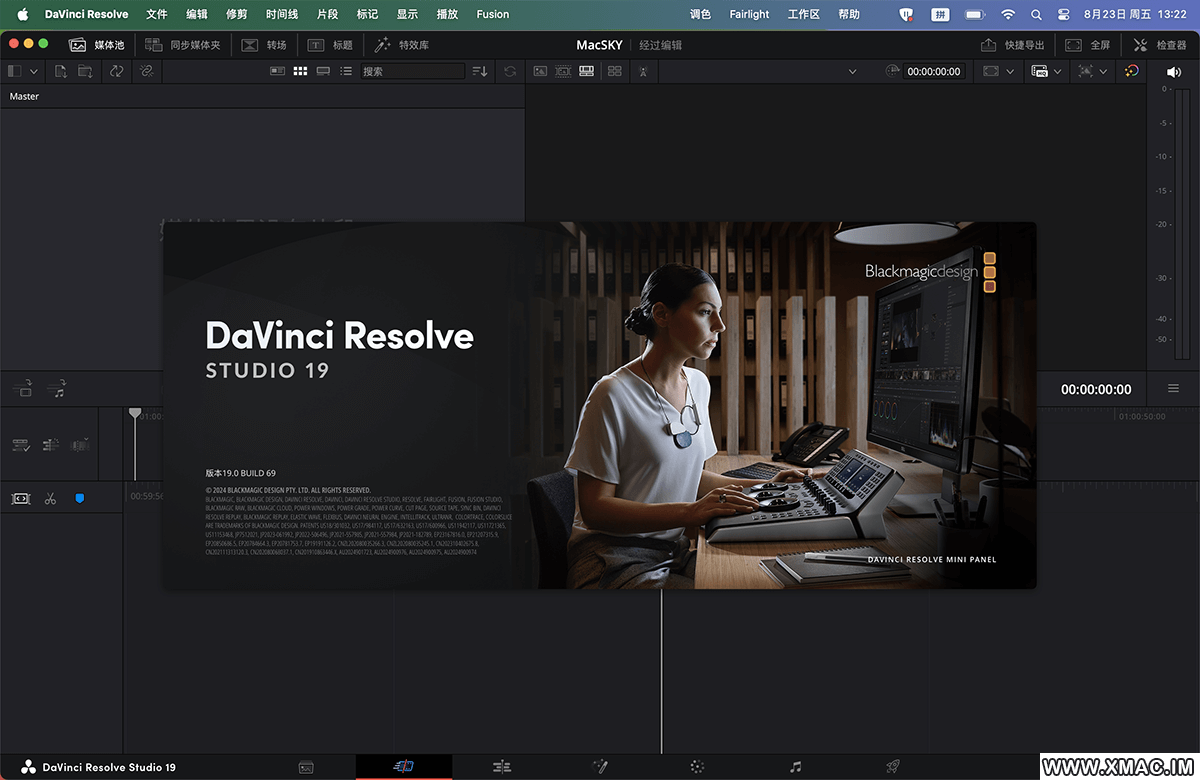Switch media pool to Metadata view

tap(277, 71)
